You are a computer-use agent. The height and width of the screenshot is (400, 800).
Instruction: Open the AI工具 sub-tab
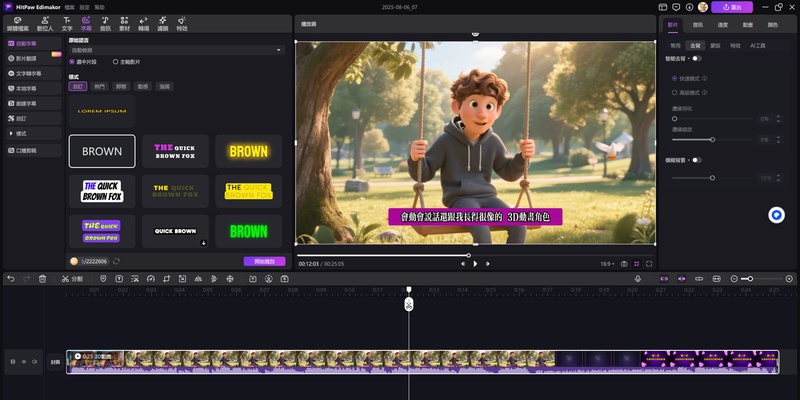(758, 45)
